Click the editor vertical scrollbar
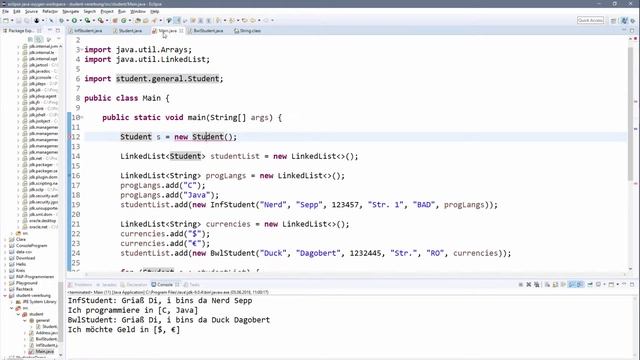Viewport: 640px width, 360px height. (631, 114)
